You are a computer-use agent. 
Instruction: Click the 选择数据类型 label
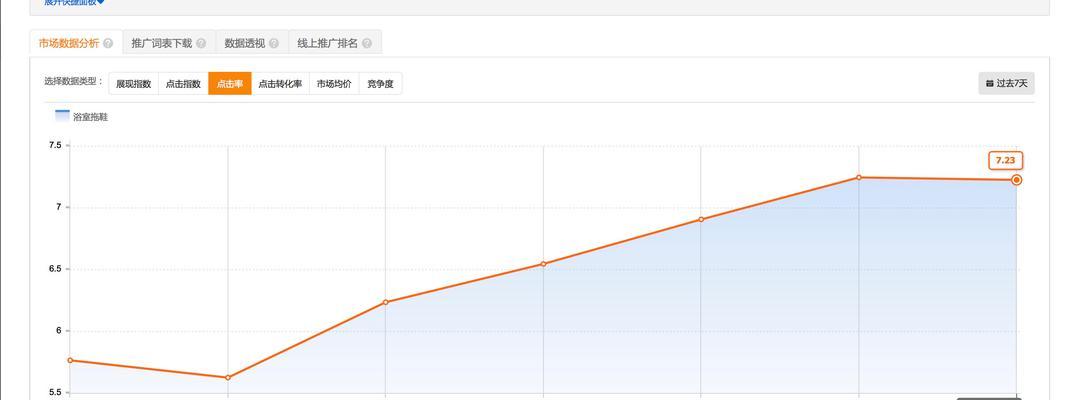[x=74, y=82]
